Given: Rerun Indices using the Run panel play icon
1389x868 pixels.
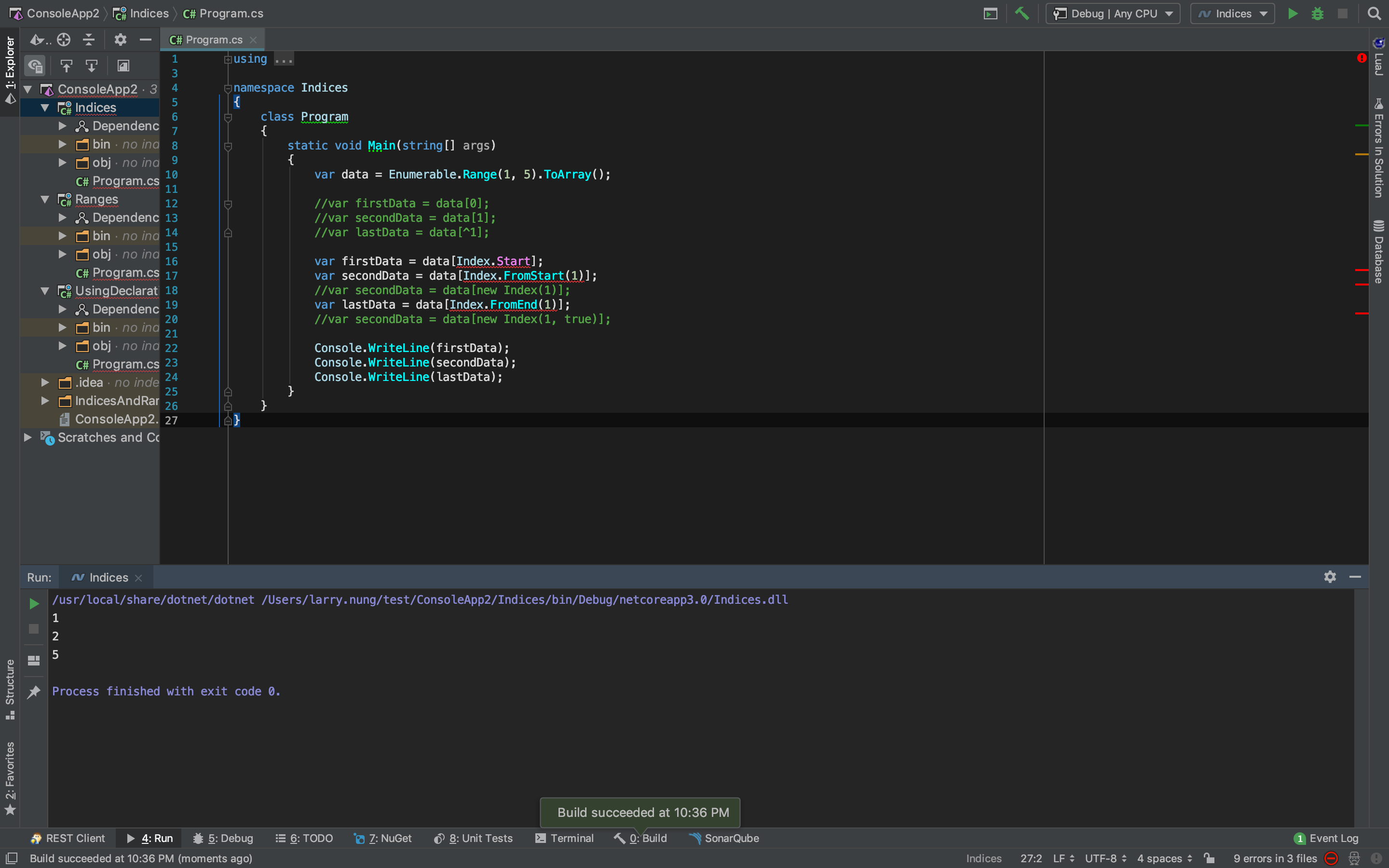Looking at the screenshot, I should coord(34,603).
